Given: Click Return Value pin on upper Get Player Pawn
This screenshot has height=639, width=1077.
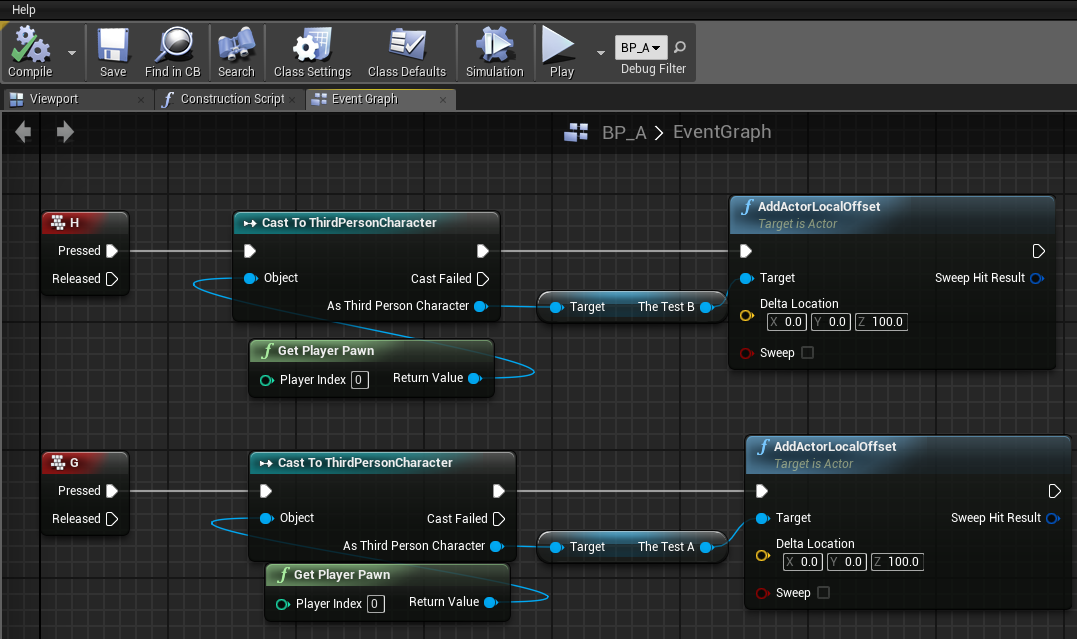Looking at the screenshot, I should [x=474, y=379].
